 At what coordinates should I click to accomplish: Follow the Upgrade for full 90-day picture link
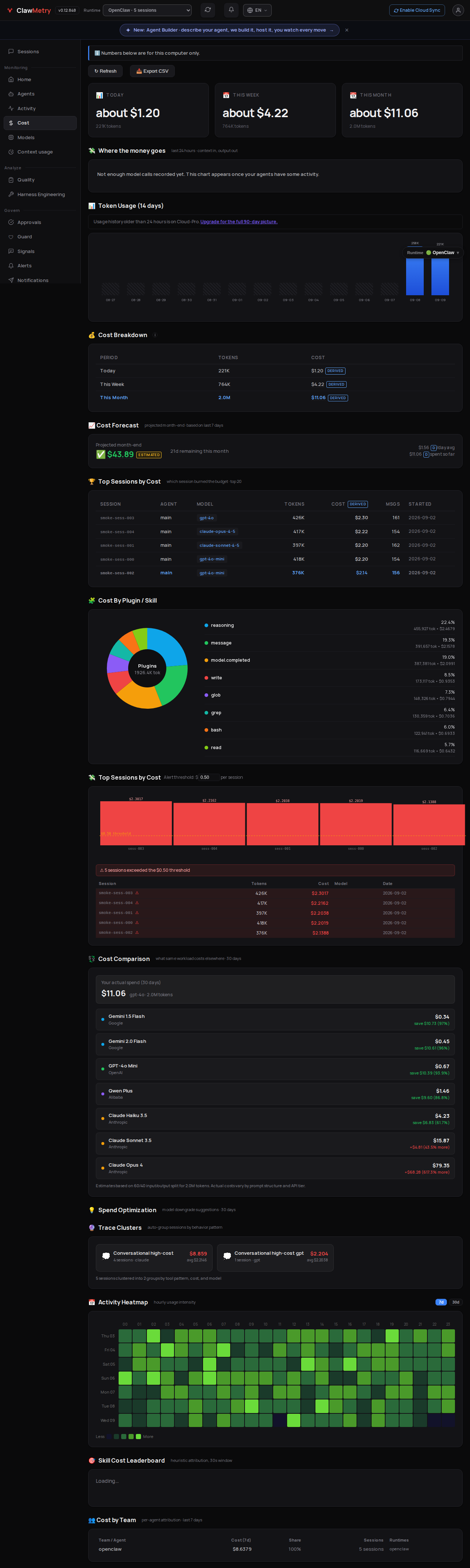coord(239,221)
